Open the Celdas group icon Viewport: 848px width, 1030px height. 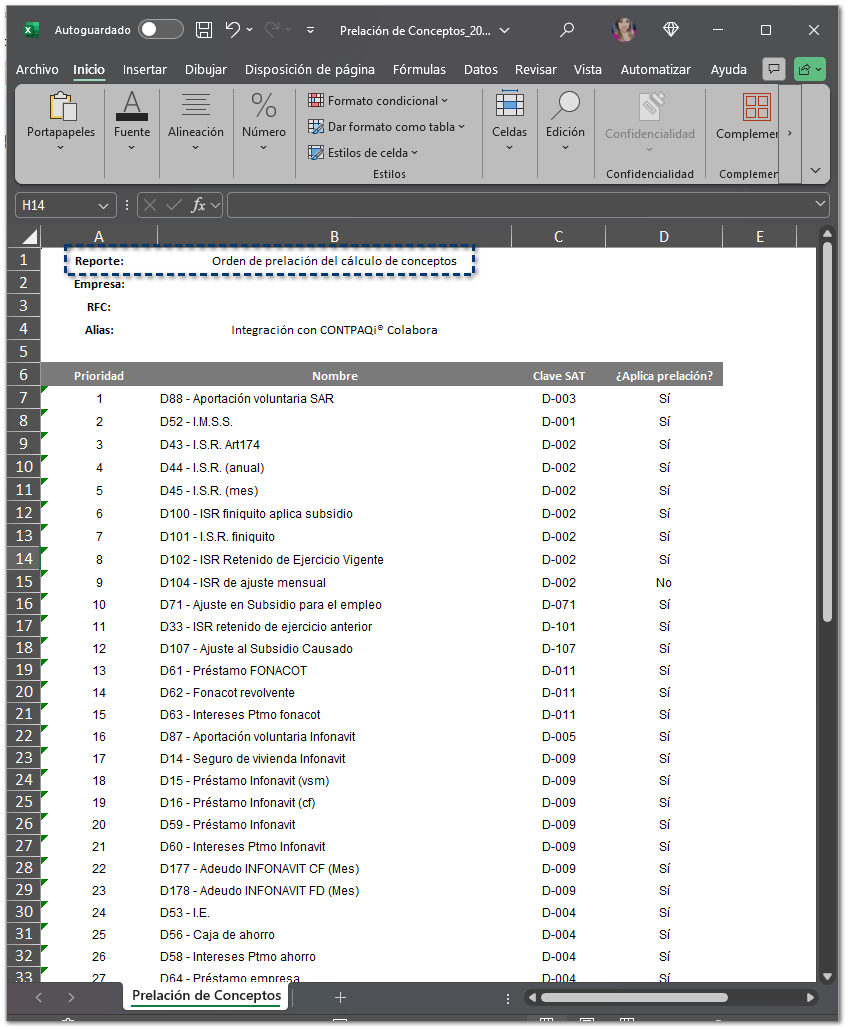point(509,106)
